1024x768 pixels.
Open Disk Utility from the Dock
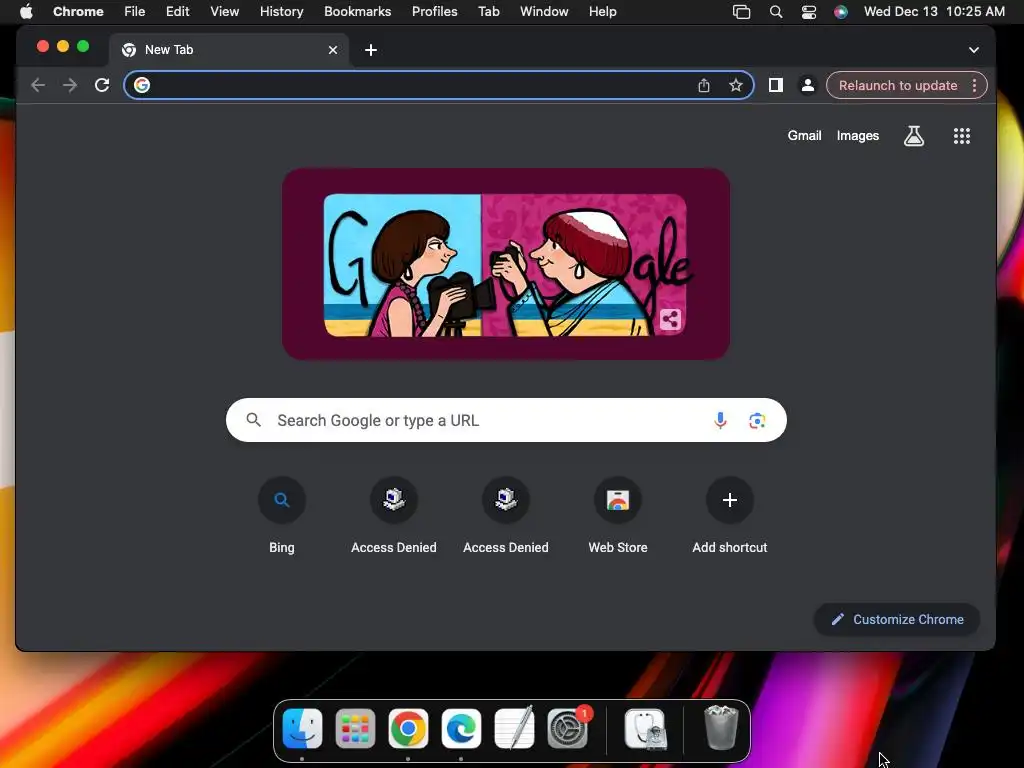click(645, 728)
